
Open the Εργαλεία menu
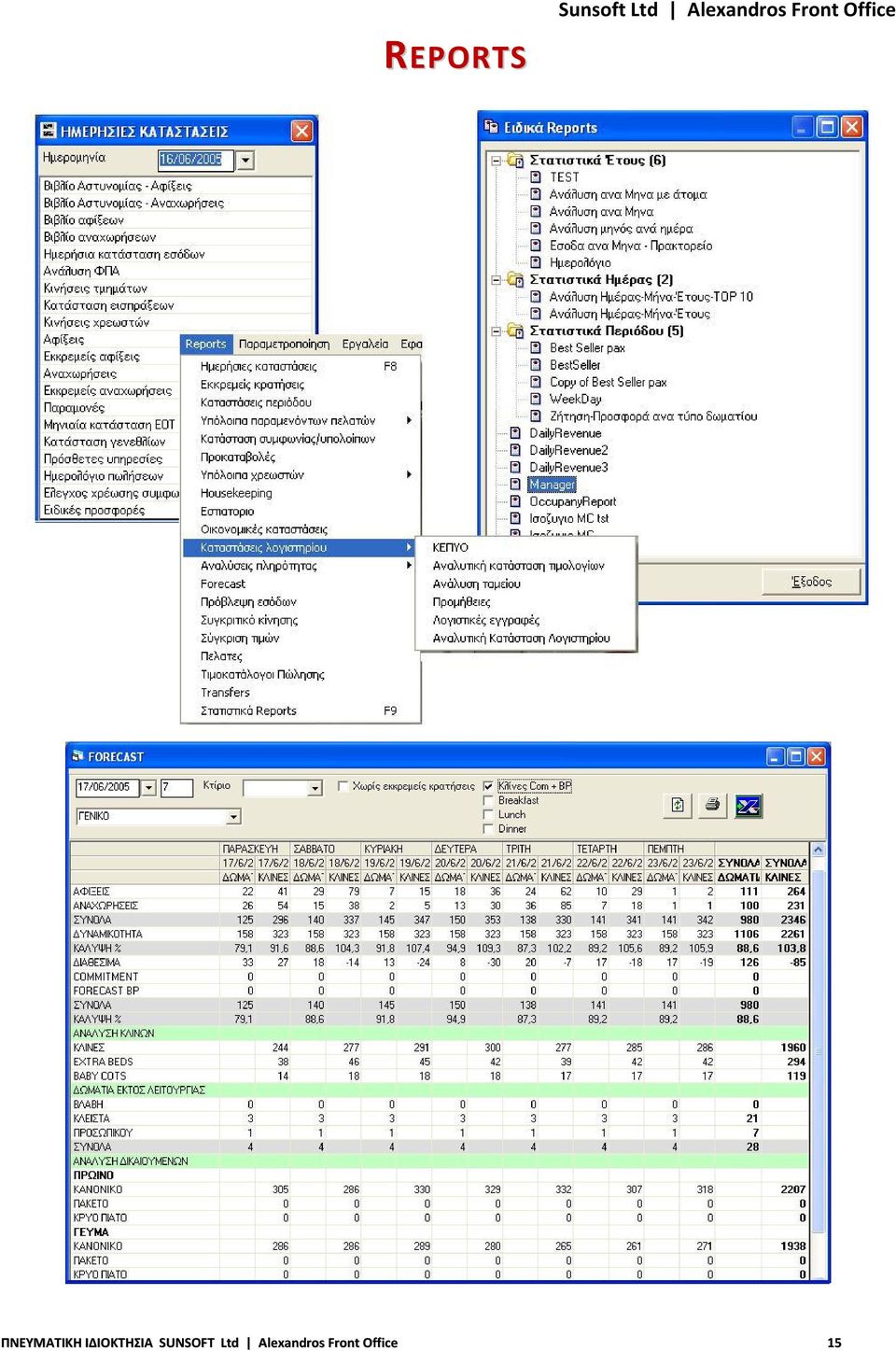tap(365, 345)
